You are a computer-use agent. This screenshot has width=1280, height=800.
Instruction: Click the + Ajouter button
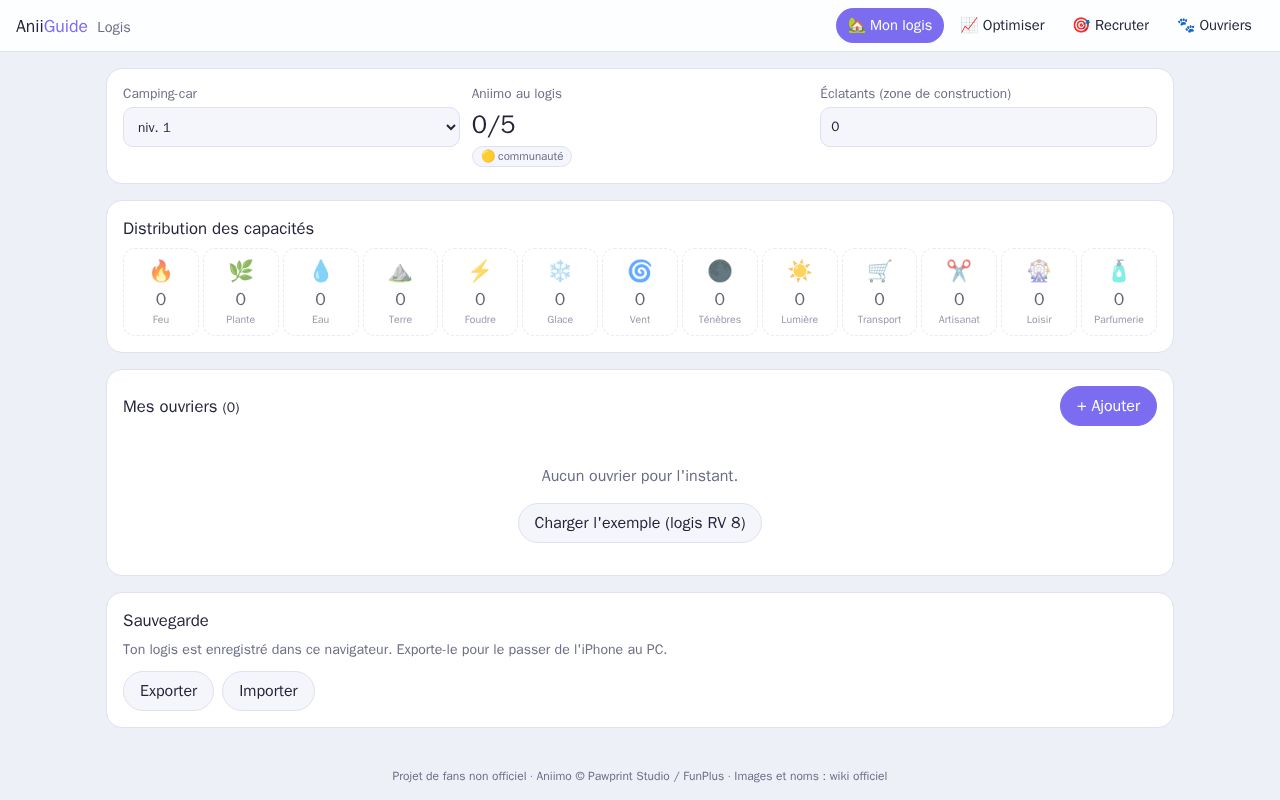[1108, 406]
